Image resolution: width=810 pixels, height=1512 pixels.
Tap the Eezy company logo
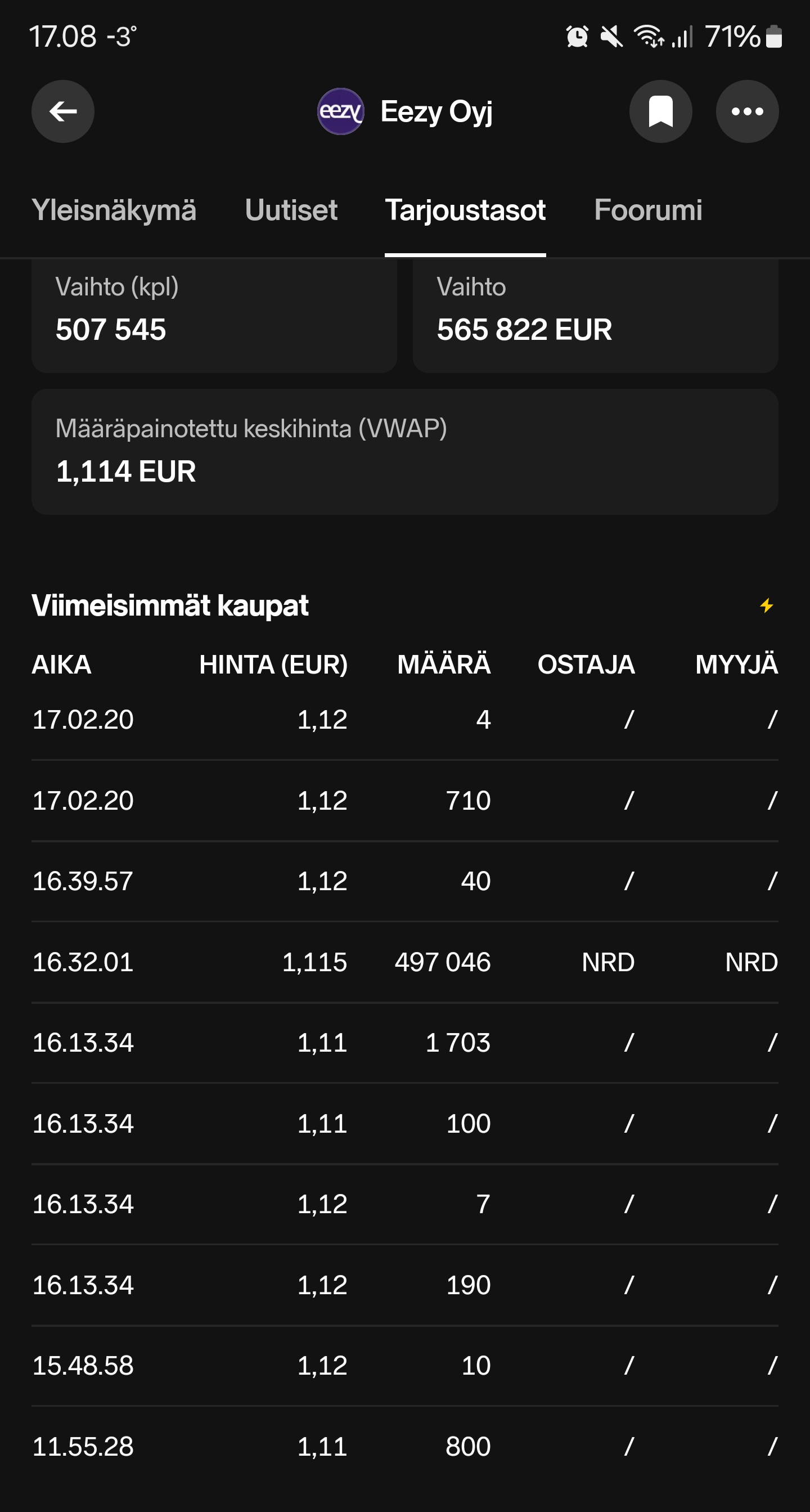[340, 111]
